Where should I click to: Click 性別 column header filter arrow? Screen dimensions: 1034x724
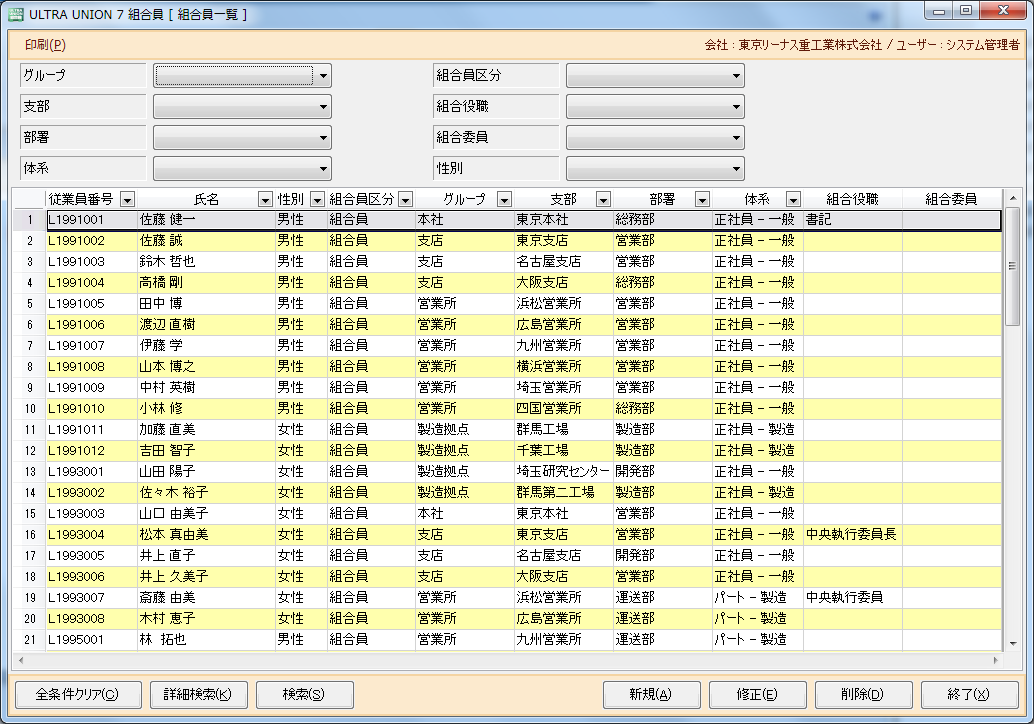(317, 199)
